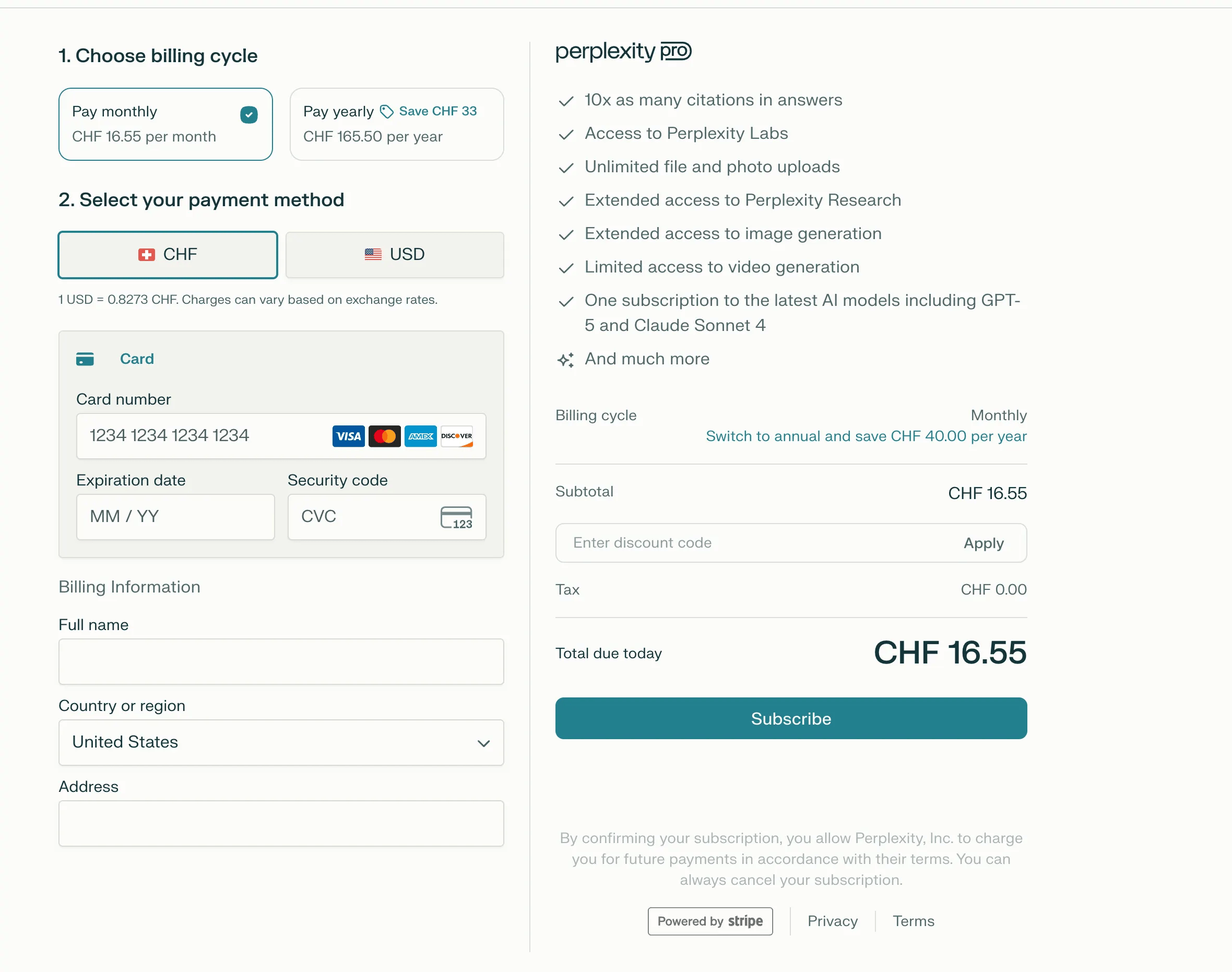Switch payment currency to CHF

(168, 255)
